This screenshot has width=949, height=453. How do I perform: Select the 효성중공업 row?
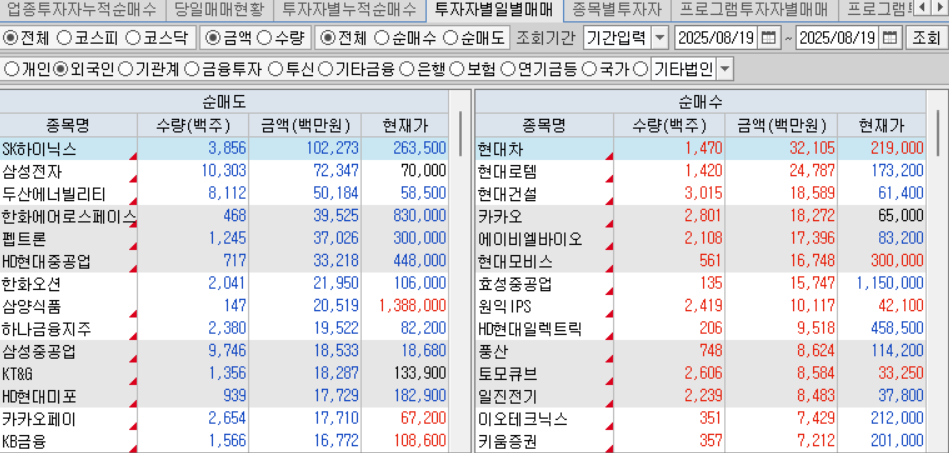coord(700,284)
